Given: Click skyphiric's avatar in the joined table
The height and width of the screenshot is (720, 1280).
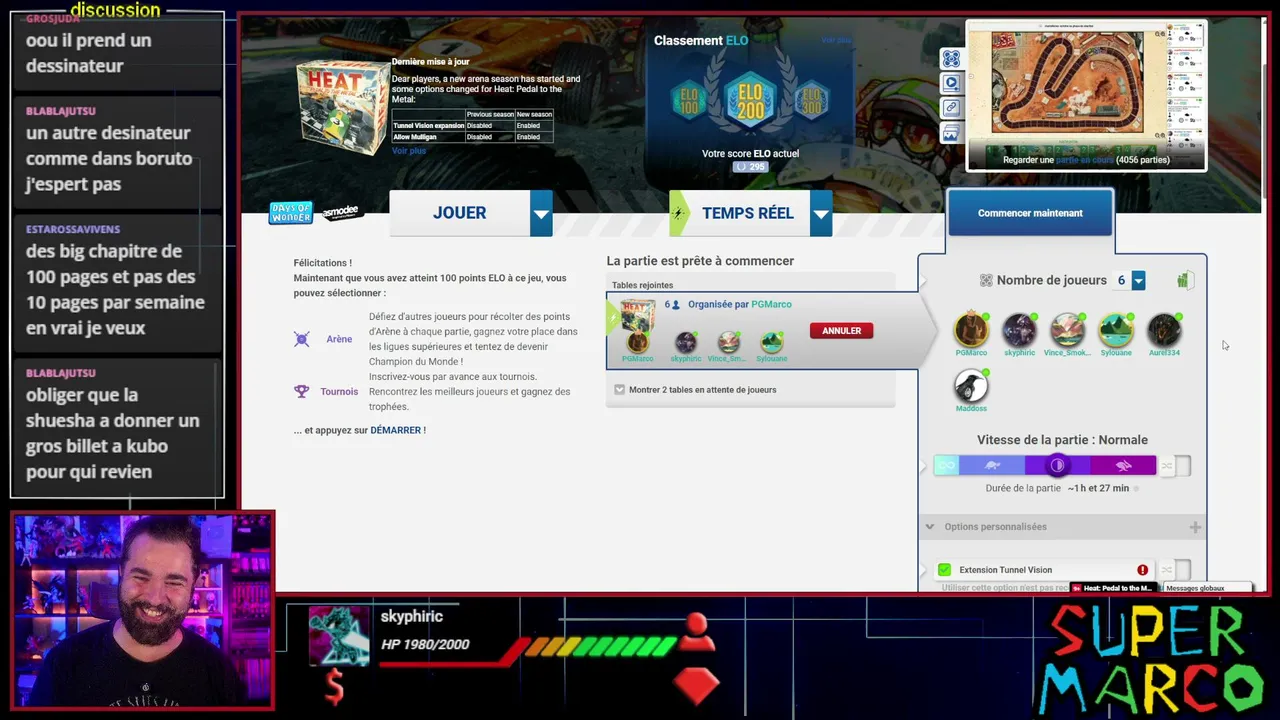Looking at the screenshot, I should click(685, 343).
